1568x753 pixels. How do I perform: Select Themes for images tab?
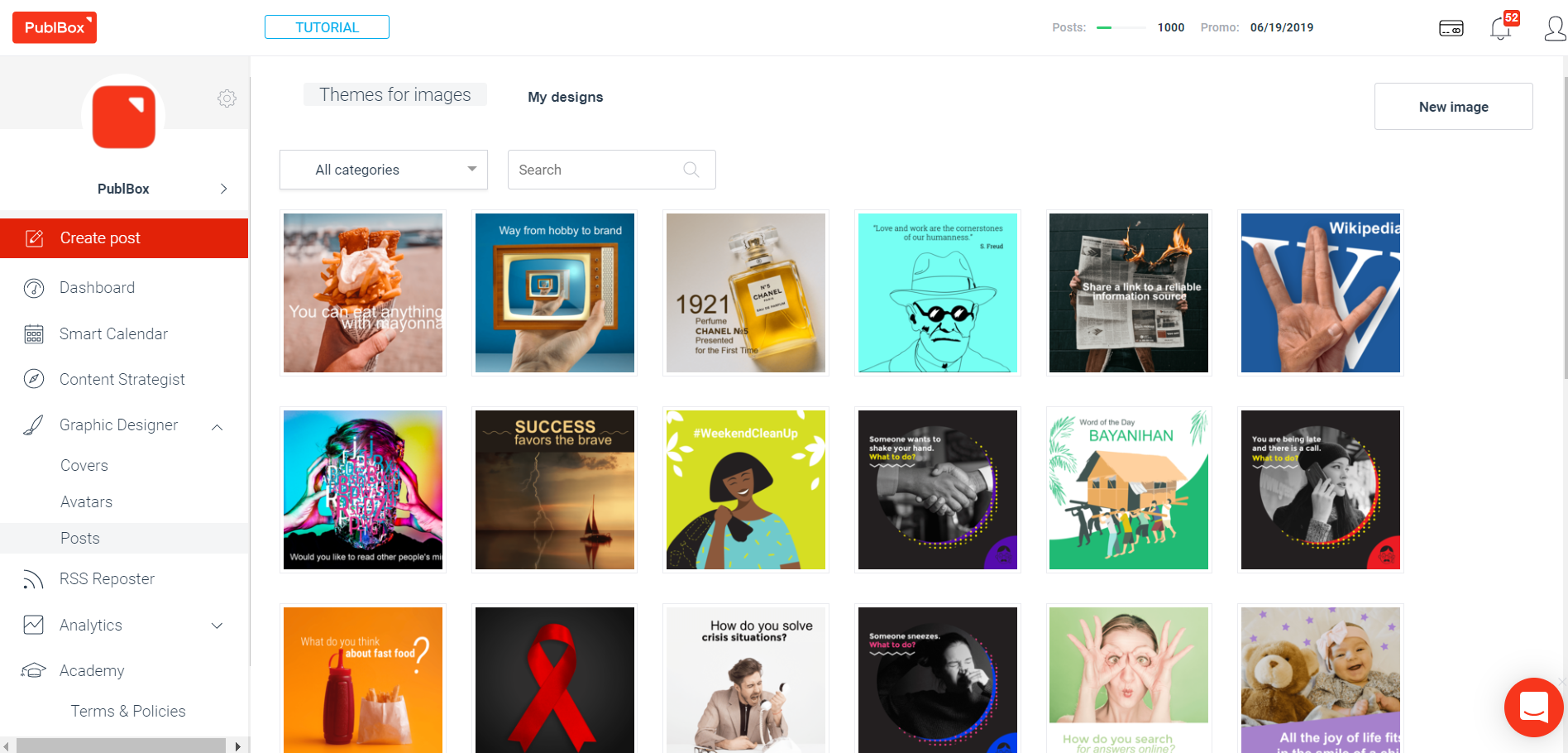point(395,95)
